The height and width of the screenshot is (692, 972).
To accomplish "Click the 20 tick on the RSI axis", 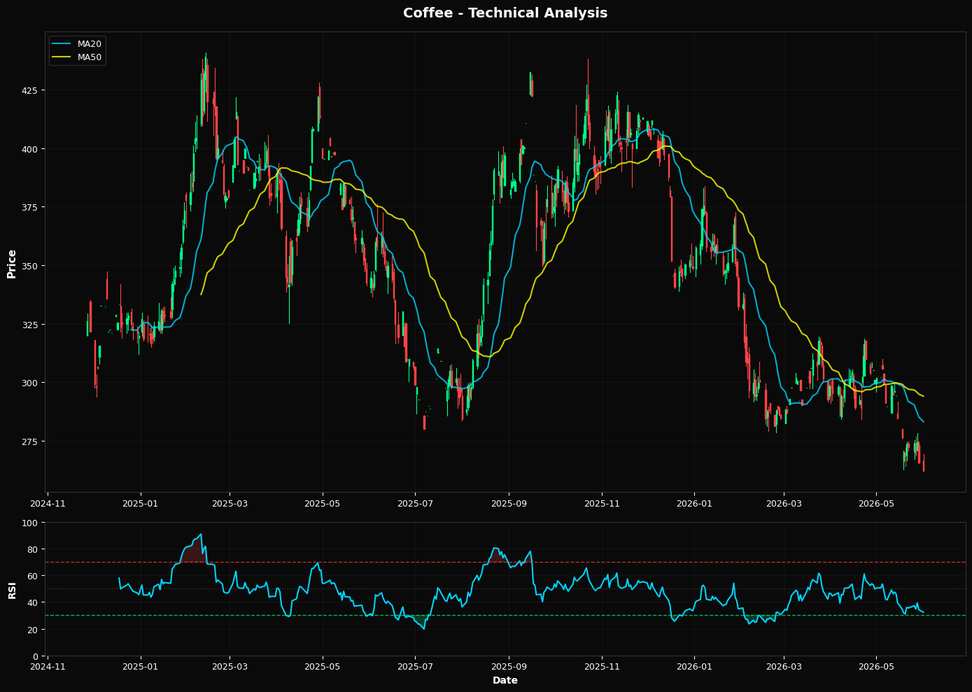I will point(35,629).
